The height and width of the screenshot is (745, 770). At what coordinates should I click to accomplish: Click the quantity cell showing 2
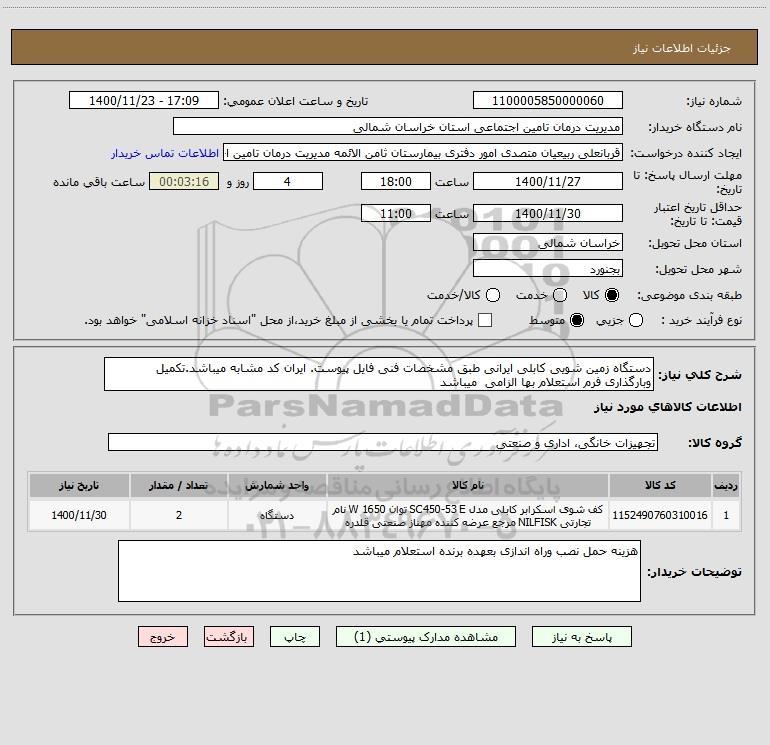pos(179,515)
